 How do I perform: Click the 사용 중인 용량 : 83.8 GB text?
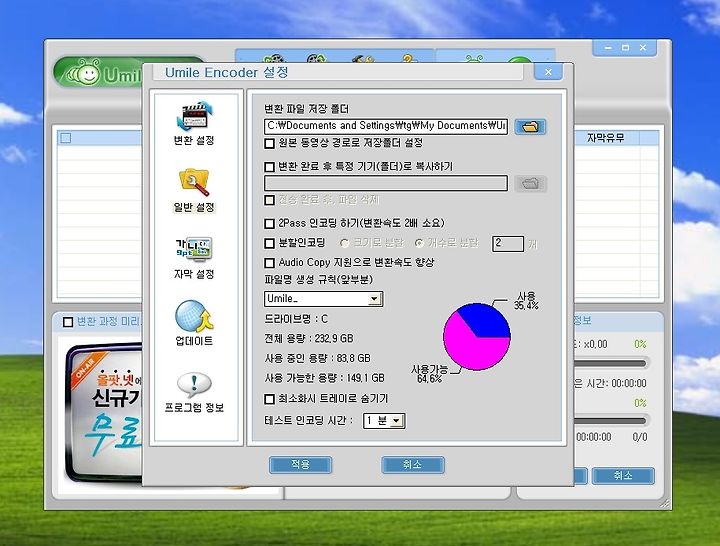(x=317, y=358)
